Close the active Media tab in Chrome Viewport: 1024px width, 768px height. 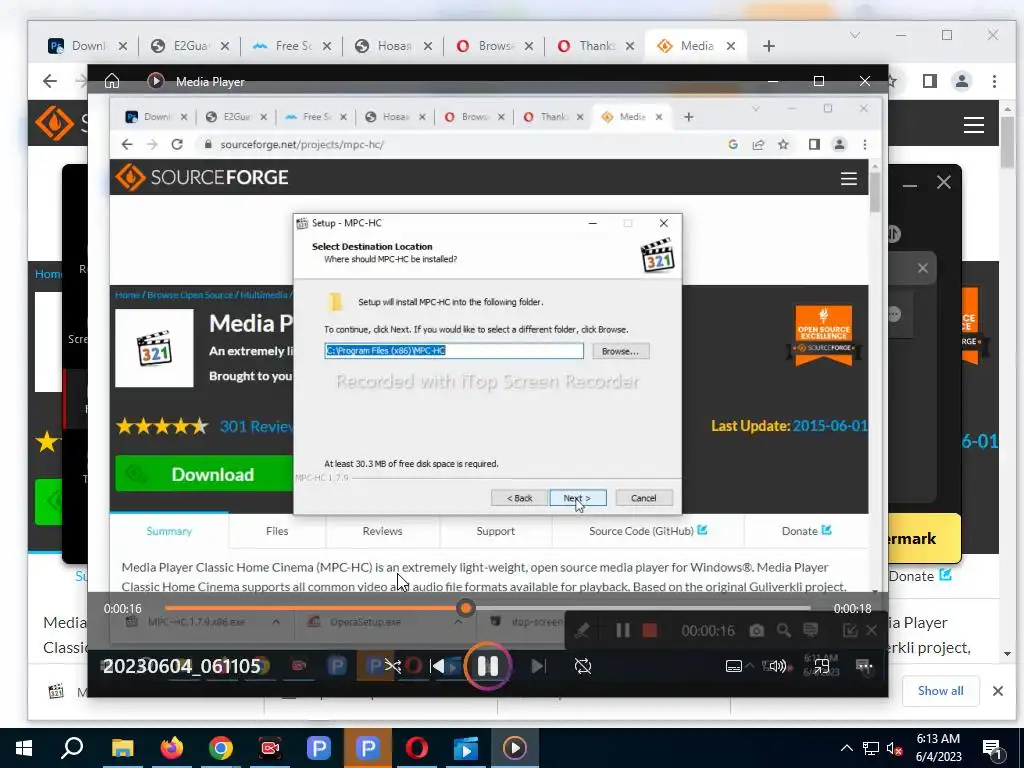[x=731, y=46]
